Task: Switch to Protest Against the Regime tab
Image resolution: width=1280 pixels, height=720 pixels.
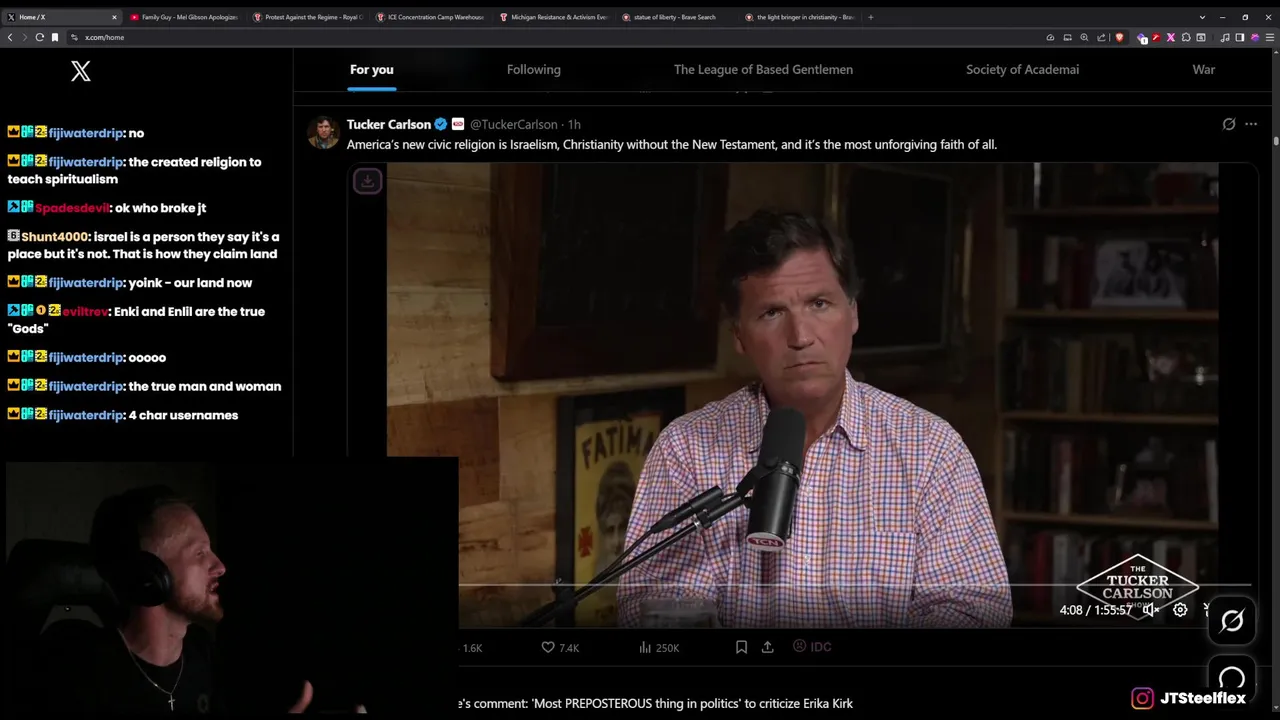Action: pos(308,17)
